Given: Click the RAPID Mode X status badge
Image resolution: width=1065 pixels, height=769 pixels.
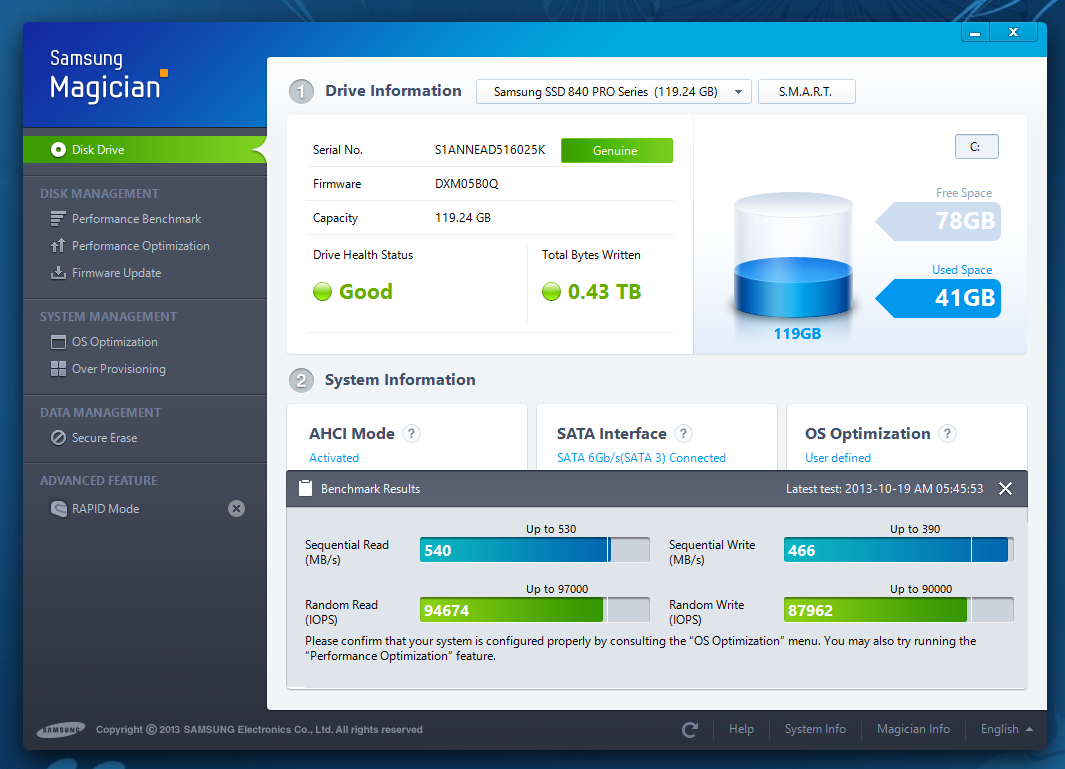Looking at the screenshot, I should coord(236,509).
